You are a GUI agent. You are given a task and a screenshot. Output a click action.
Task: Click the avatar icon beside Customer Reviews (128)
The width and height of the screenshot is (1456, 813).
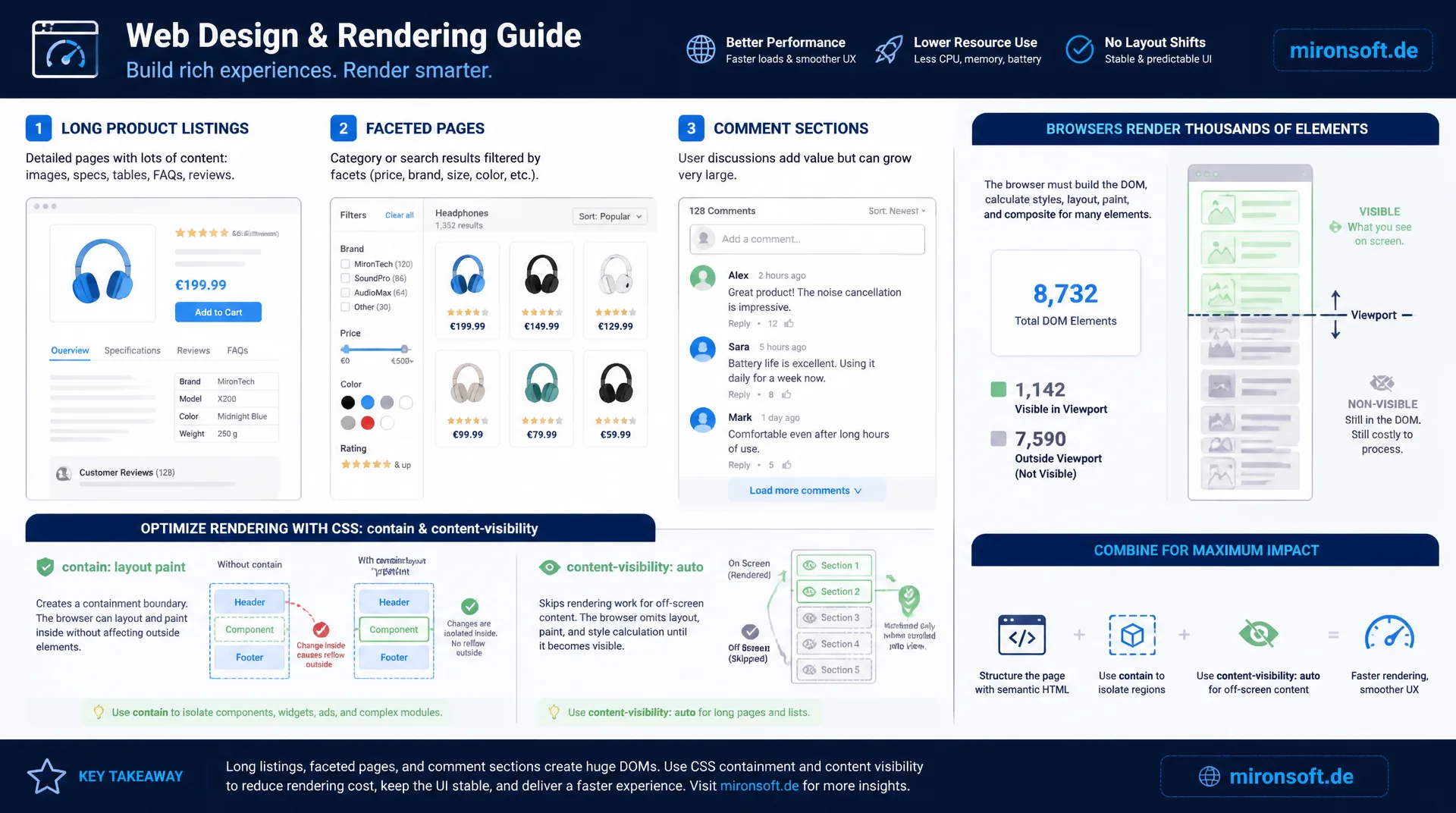(x=64, y=474)
